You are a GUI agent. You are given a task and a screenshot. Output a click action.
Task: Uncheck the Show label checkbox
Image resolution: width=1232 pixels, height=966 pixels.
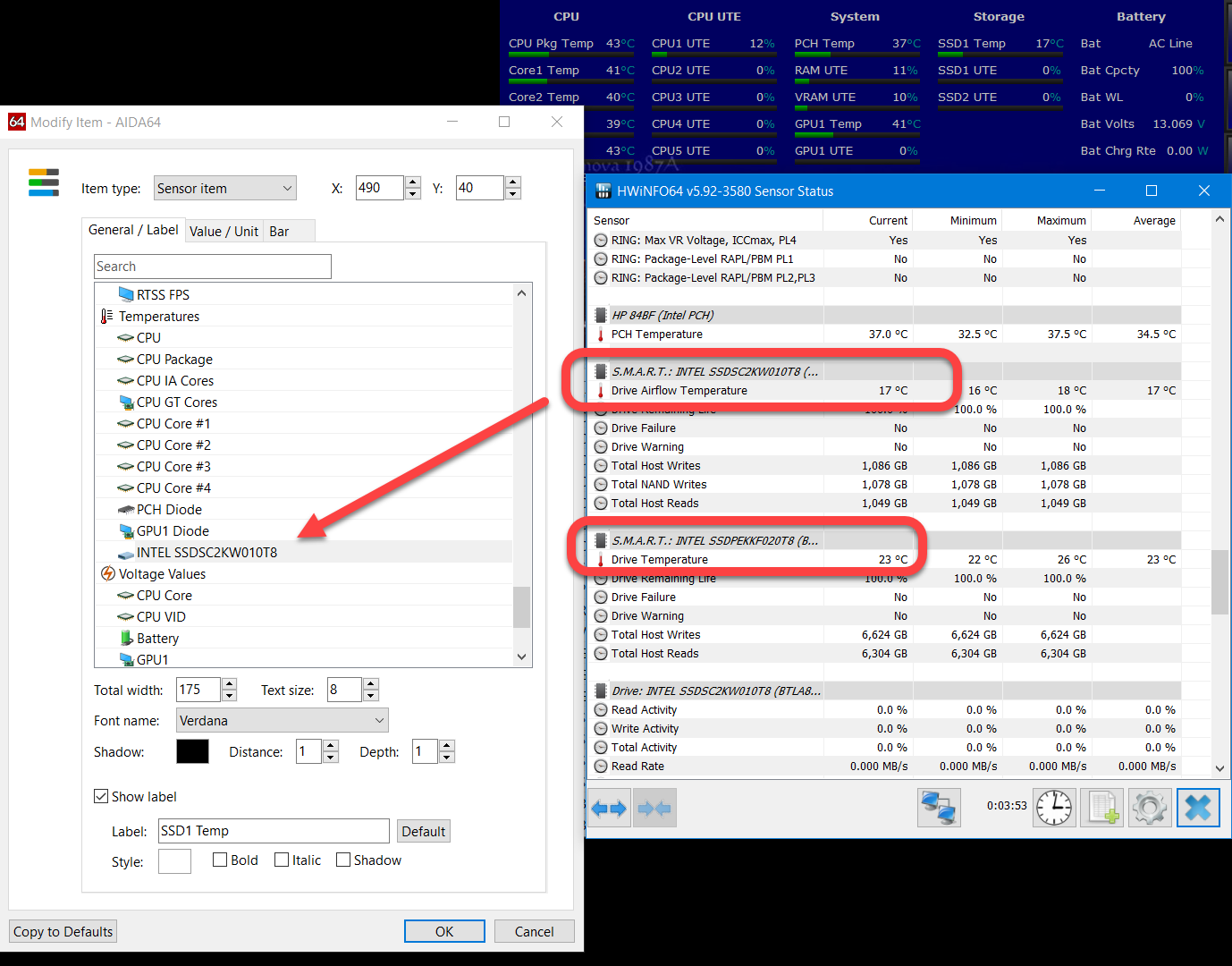(x=101, y=796)
